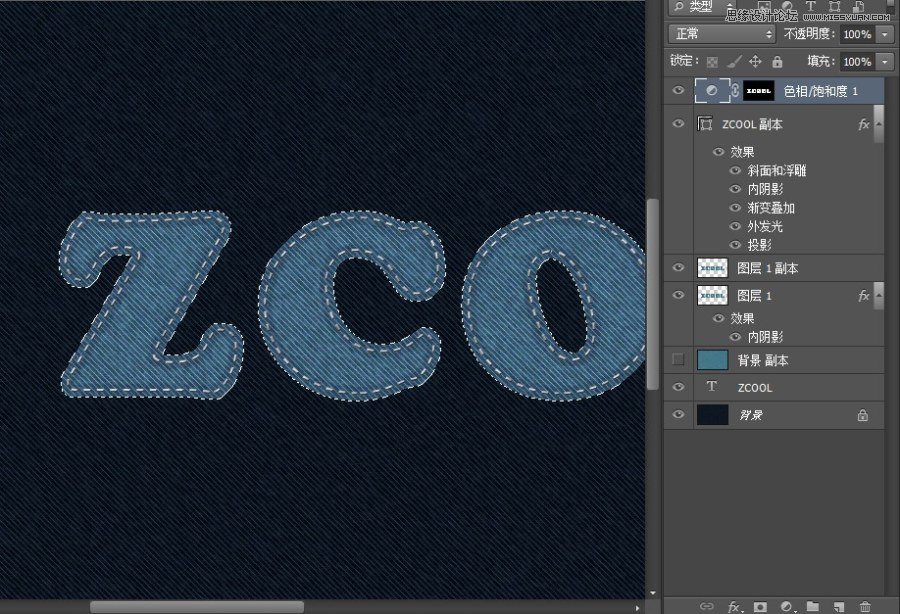This screenshot has width=900, height=614.
Task: Toggle 内阴影 visibility under 图层 1
Action: (735, 337)
